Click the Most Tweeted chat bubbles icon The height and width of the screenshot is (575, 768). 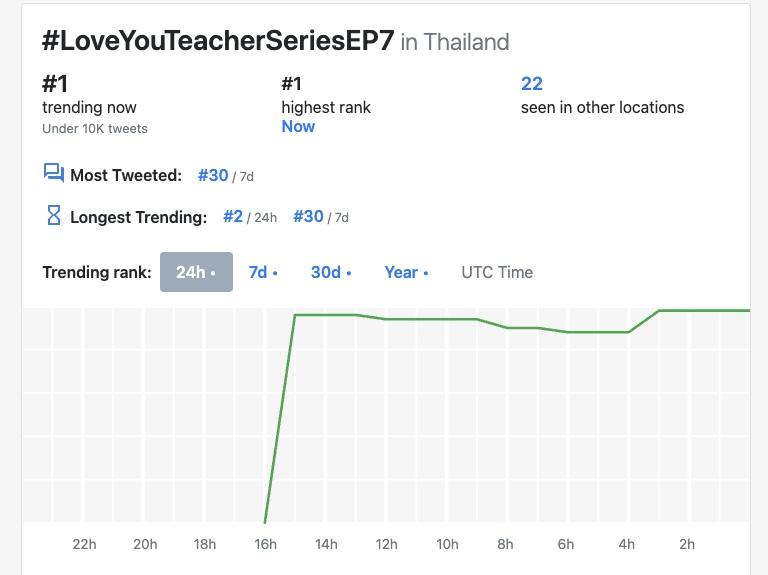pos(54,174)
